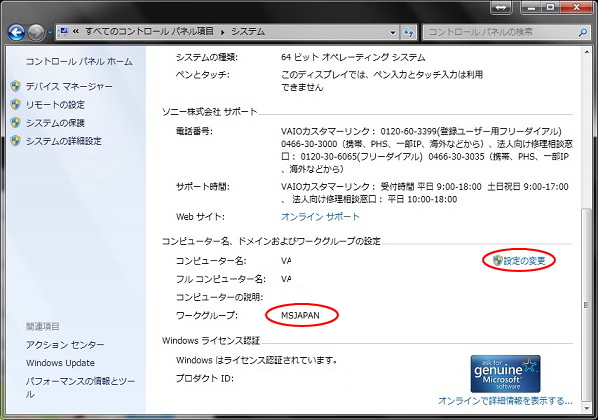Click the vertical scrollbar thumb
The height and width of the screenshot is (420, 598).
[587, 304]
